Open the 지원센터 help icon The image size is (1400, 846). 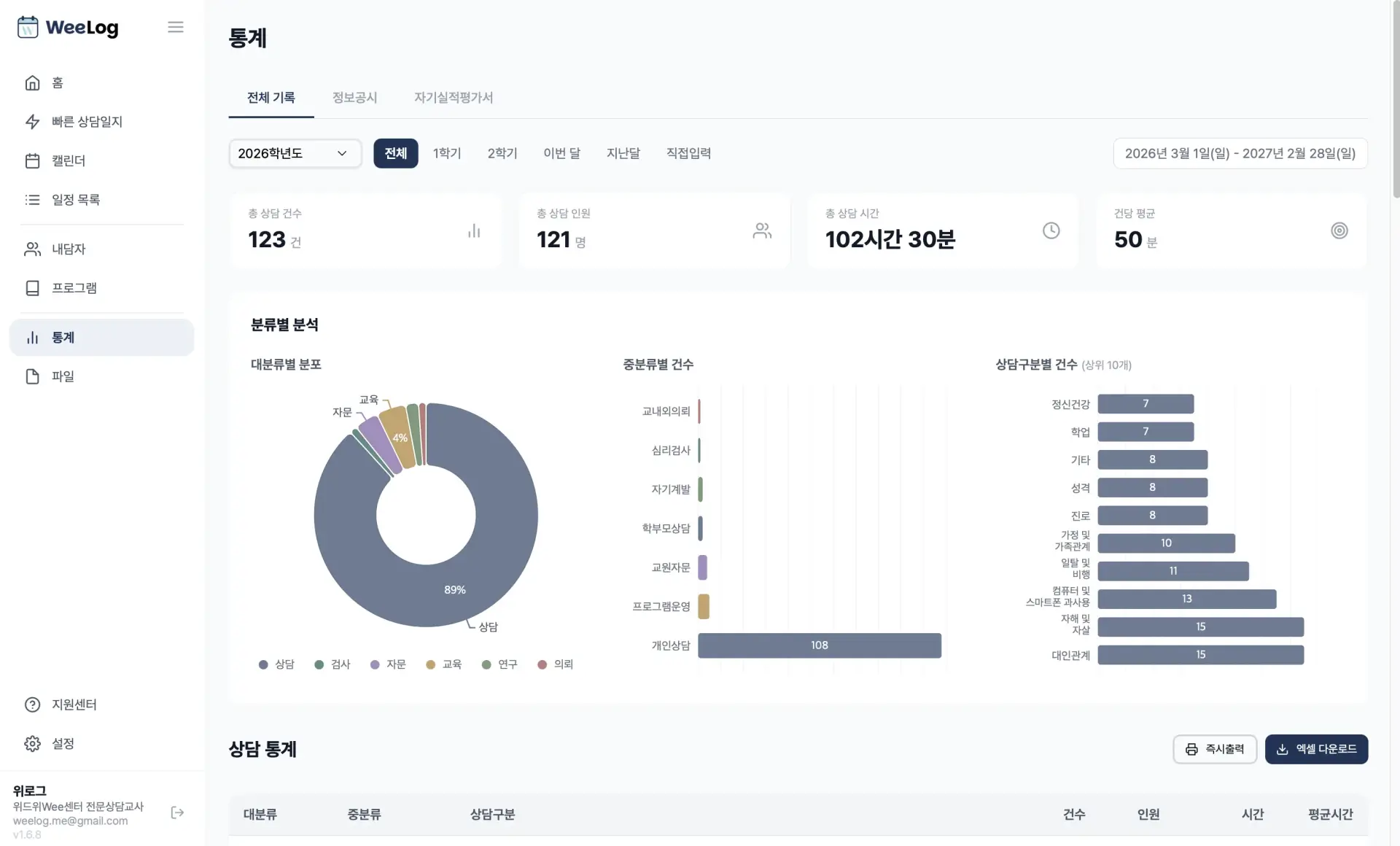pyautogui.click(x=32, y=705)
